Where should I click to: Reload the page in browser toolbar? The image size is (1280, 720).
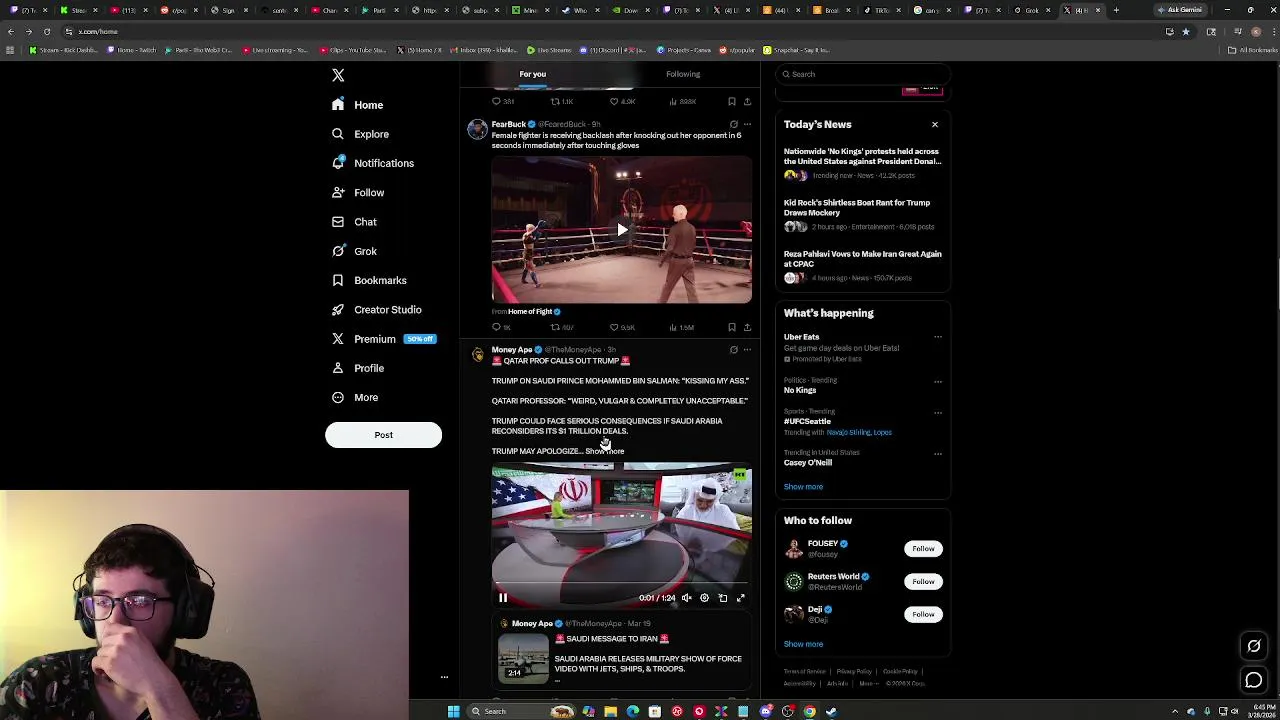pos(46,31)
